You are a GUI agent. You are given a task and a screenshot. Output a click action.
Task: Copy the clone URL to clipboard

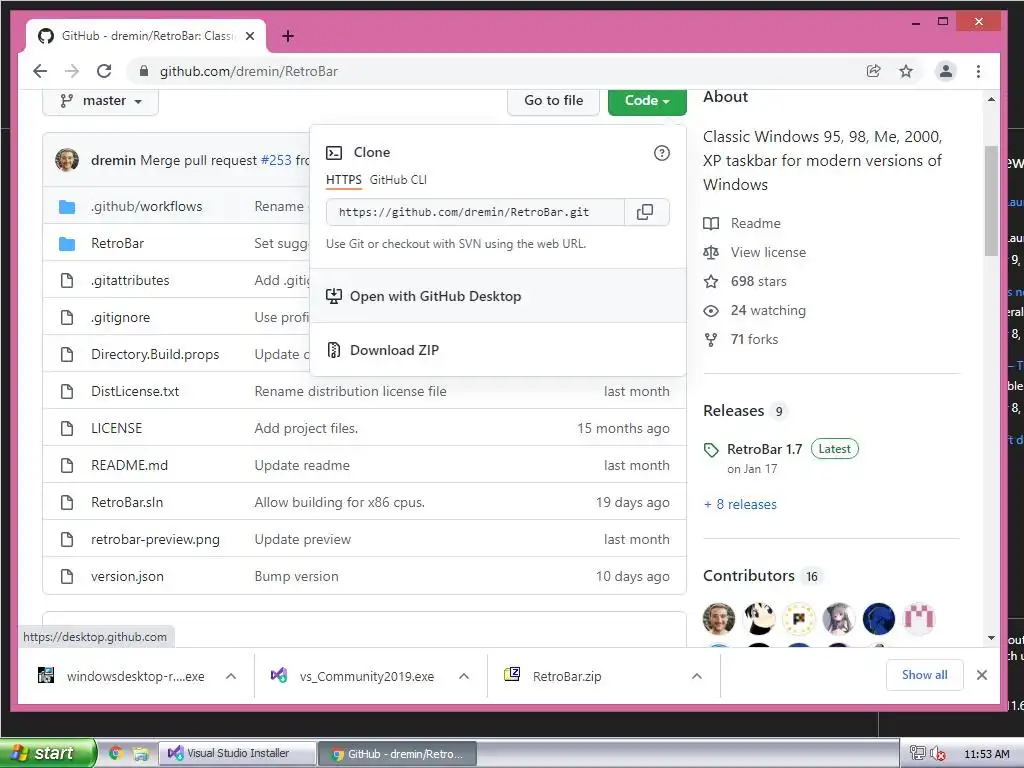click(645, 212)
